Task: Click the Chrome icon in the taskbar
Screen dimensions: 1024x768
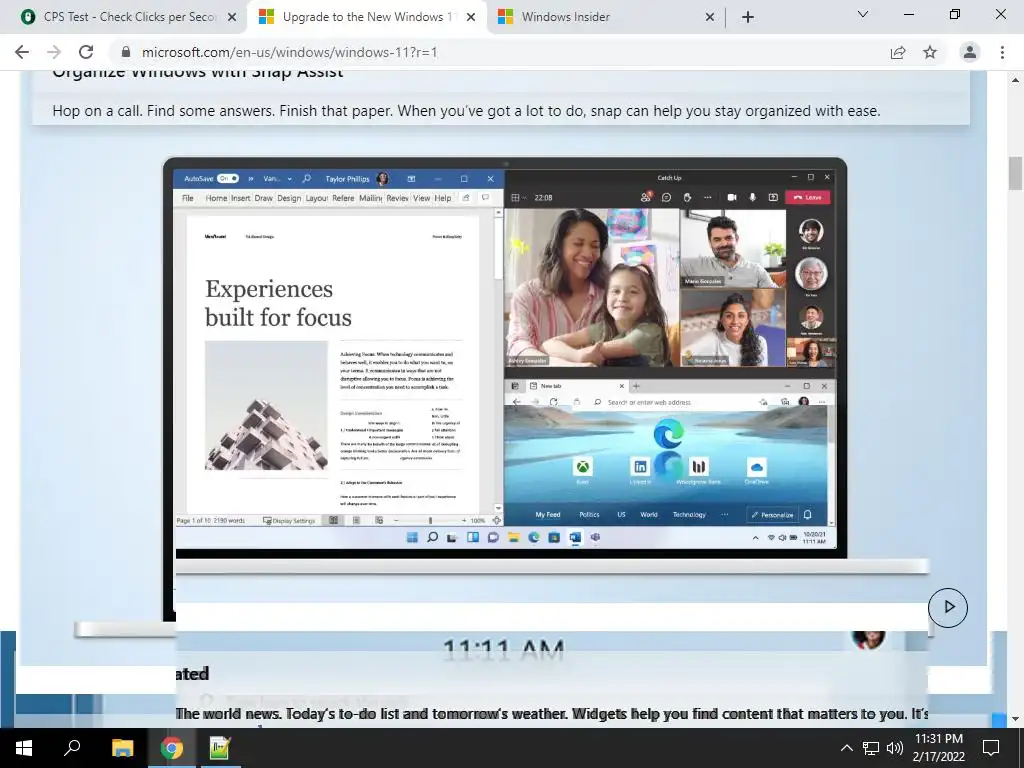Action: click(x=172, y=748)
